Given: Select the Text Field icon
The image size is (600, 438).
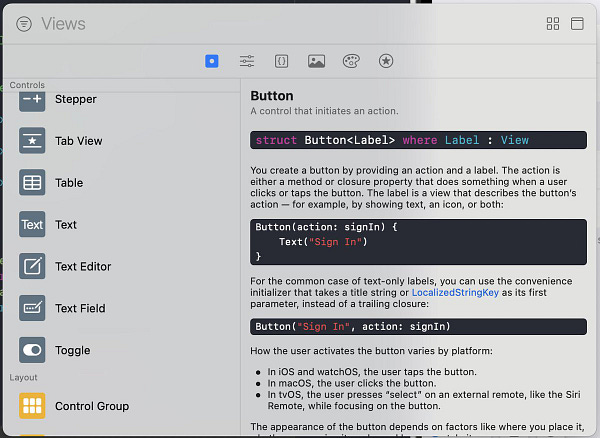Looking at the screenshot, I should (32, 308).
